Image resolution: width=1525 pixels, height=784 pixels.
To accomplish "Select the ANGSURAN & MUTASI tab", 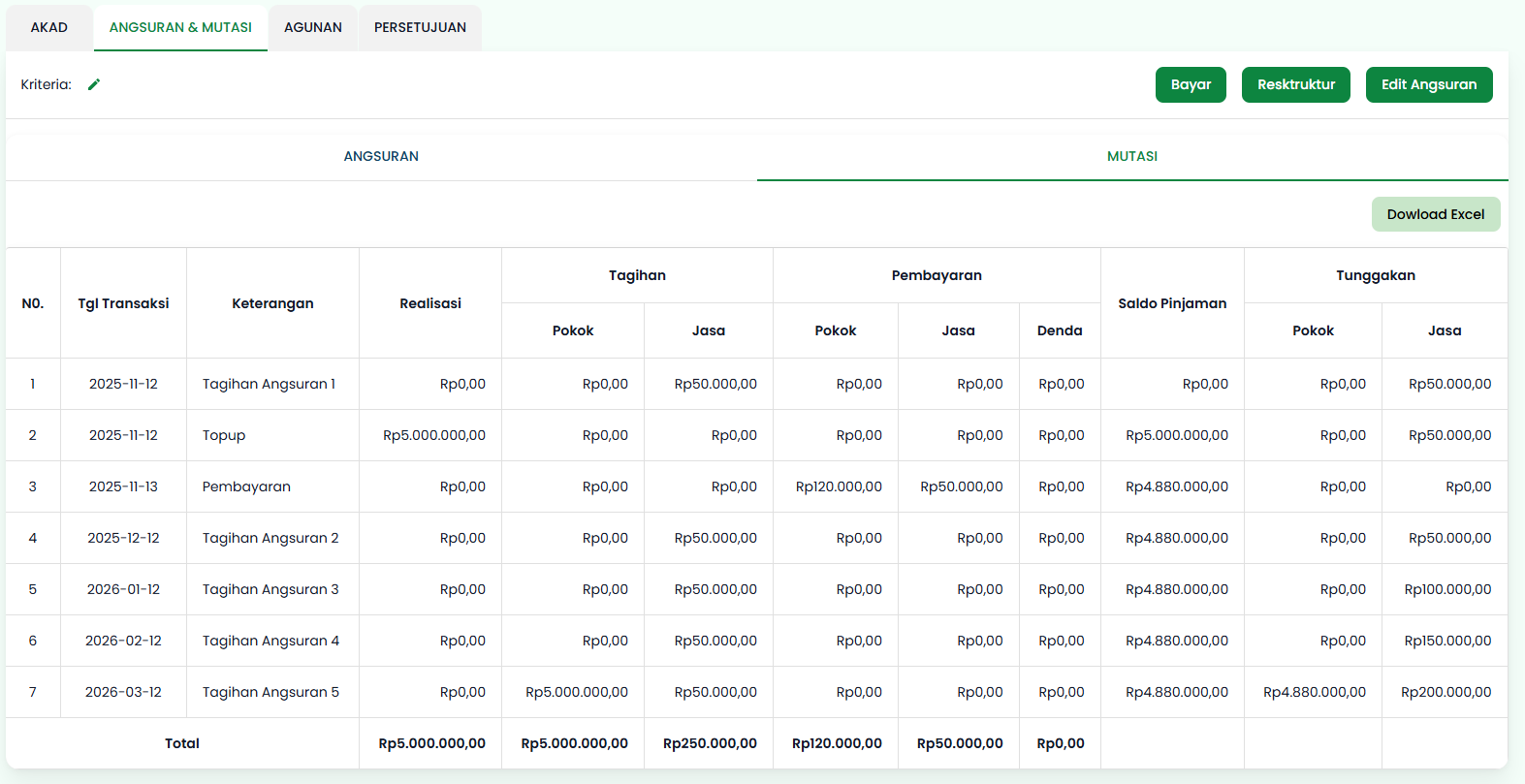I will point(180,27).
